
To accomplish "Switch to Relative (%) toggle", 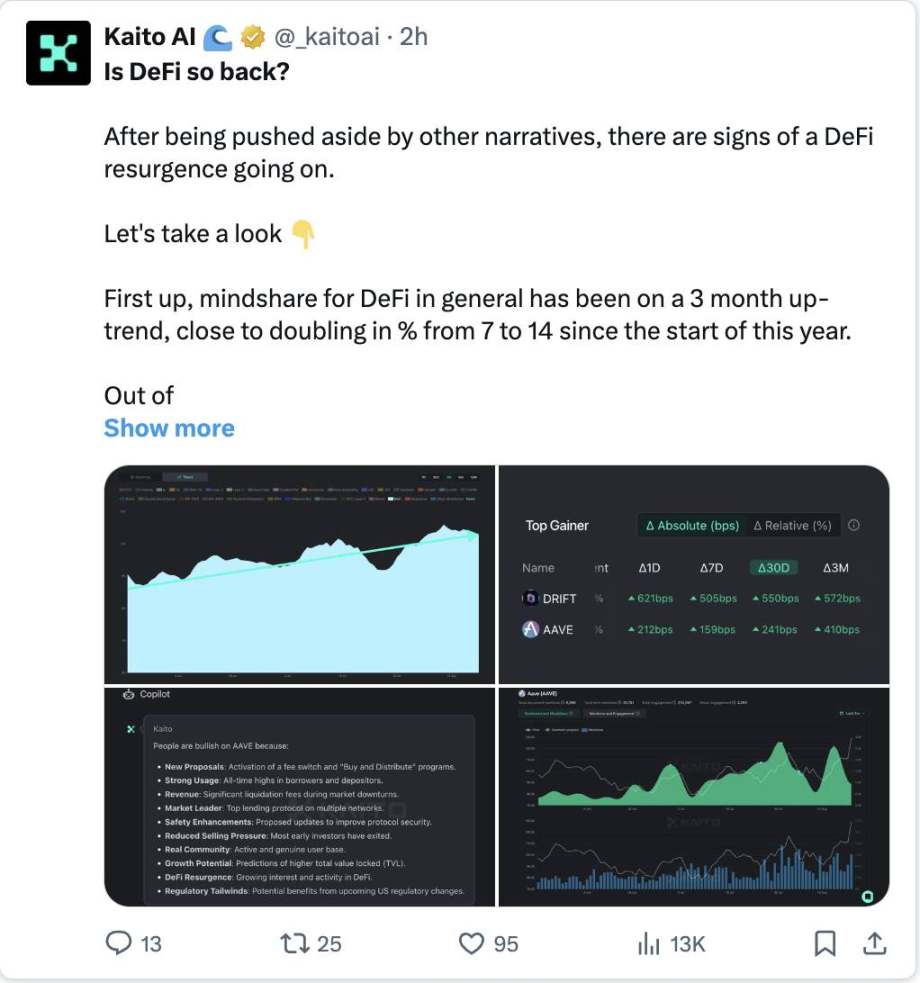I will 793,525.
